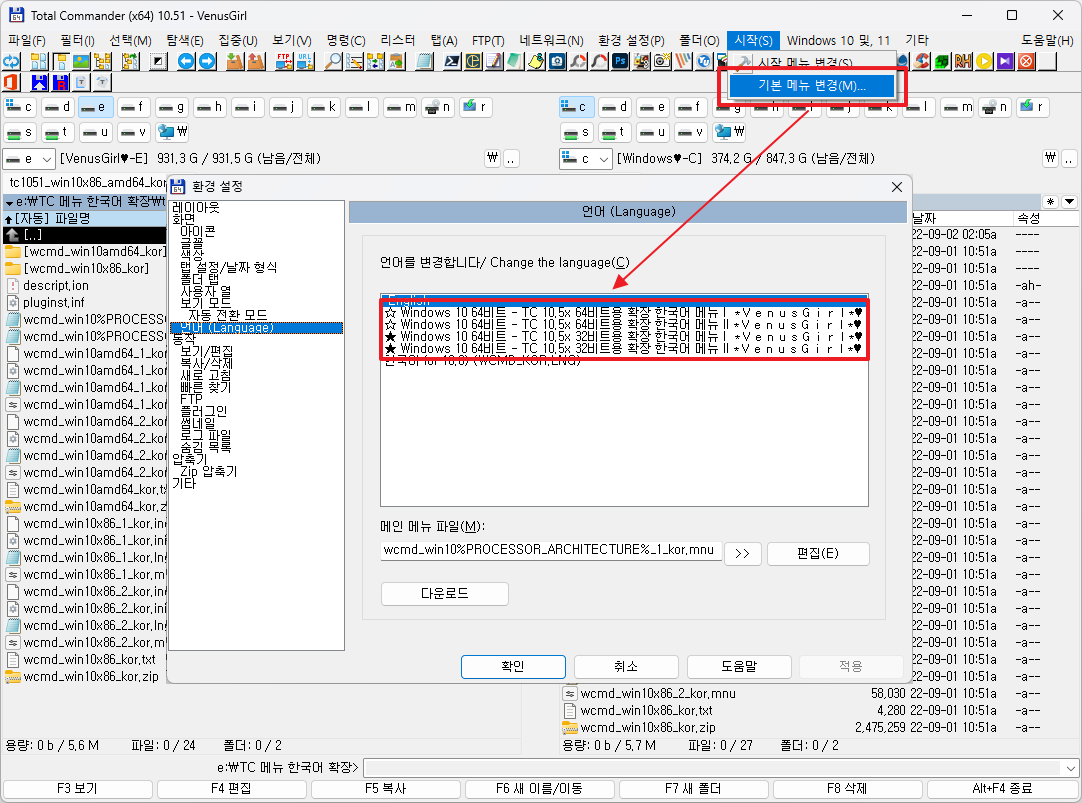Click the unpack files box icon
This screenshot has height=803, width=1082.
point(256,61)
